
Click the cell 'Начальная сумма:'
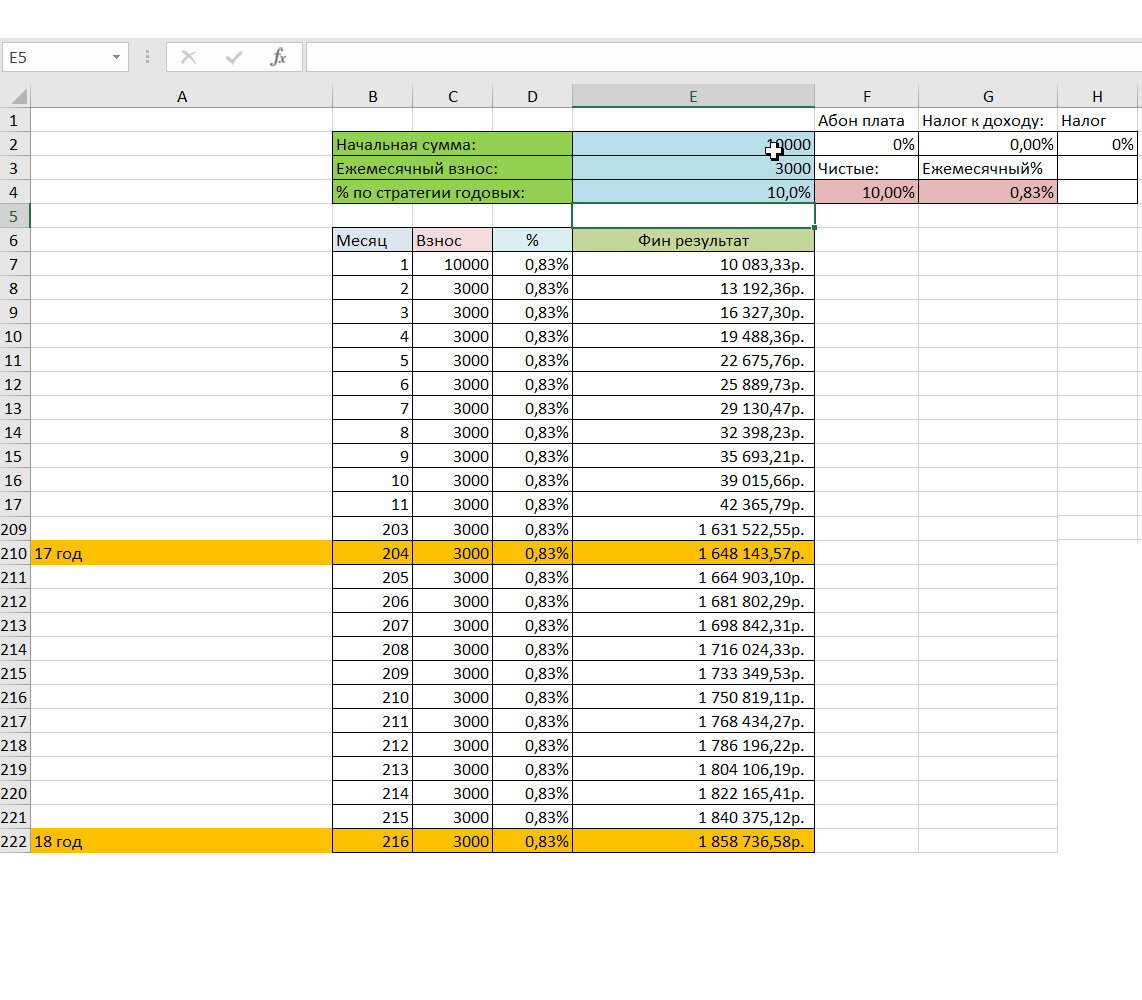click(452, 144)
